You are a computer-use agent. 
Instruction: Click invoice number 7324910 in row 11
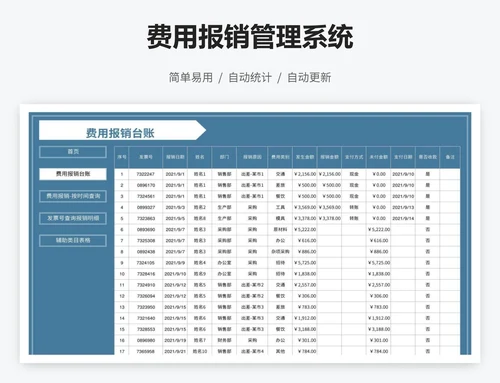click(x=146, y=285)
